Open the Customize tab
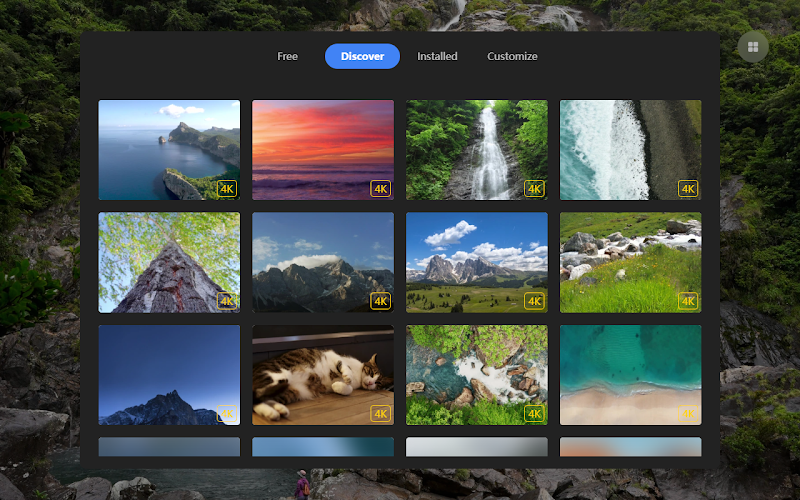The height and width of the screenshot is (500, 800). (x=512, y=56)
